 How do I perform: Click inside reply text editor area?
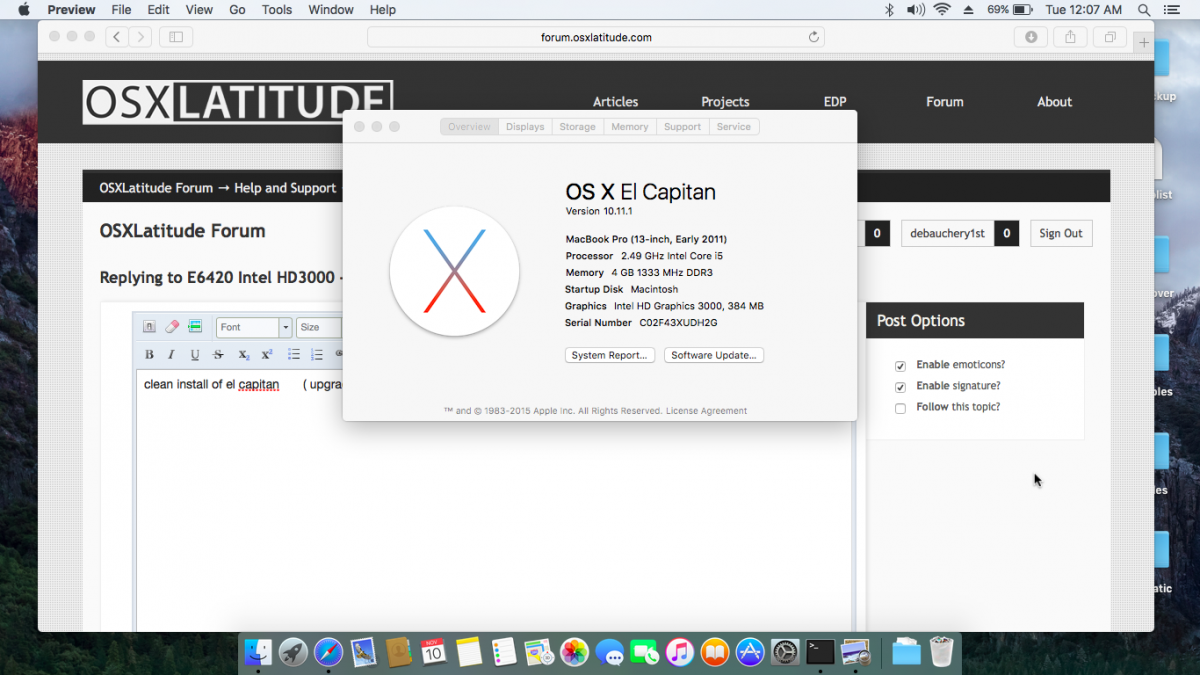[495, 500]
